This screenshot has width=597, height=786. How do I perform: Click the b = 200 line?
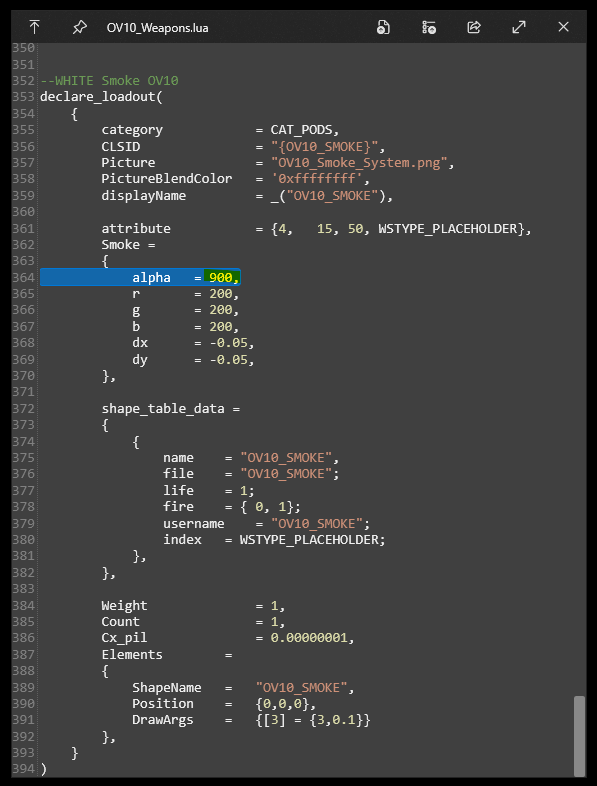pyautogui.click(x=185, y=327)
